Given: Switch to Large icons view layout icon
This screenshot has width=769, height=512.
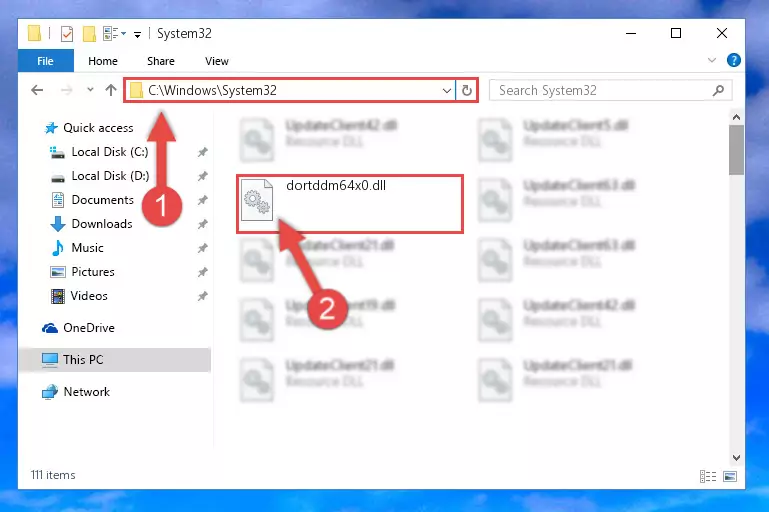Looking at the screenshot, I should click(x=730, y=476).
